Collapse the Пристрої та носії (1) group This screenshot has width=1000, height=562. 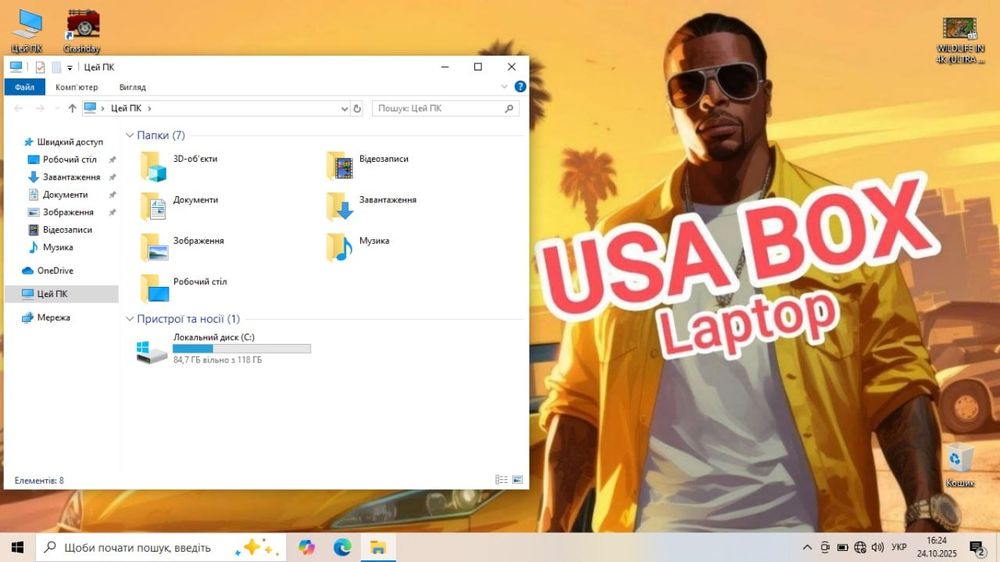coord(130,319)
